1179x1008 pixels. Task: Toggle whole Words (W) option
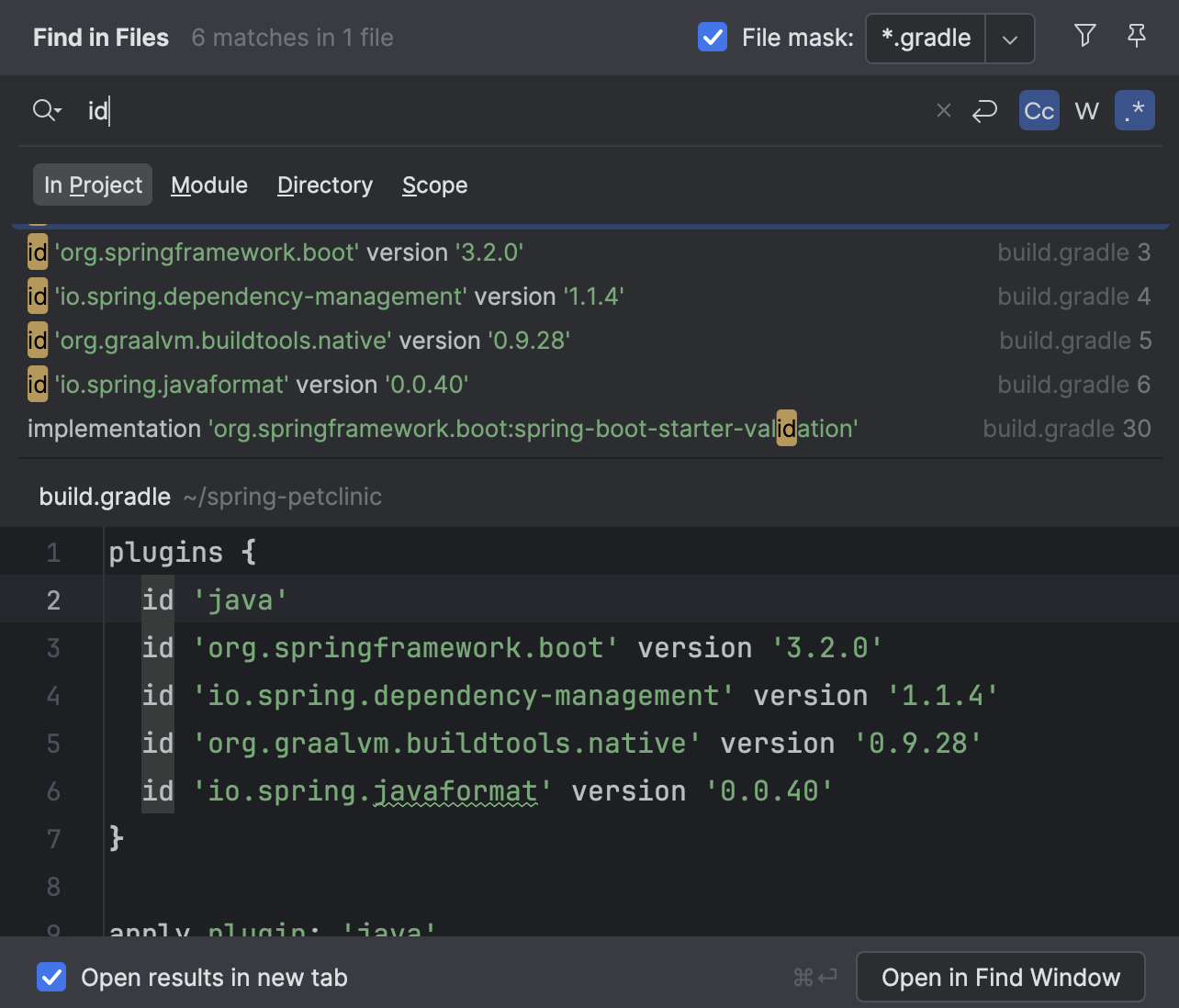pos(1086,111)
